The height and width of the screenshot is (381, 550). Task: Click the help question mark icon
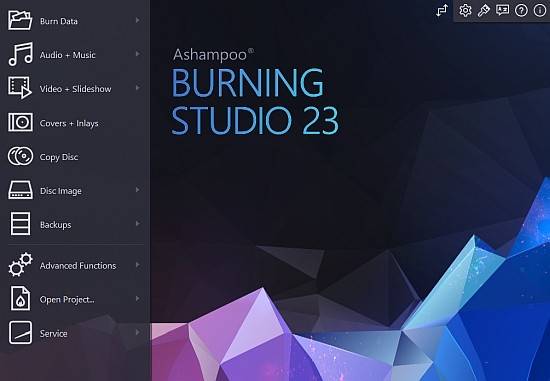pos(521,11)
